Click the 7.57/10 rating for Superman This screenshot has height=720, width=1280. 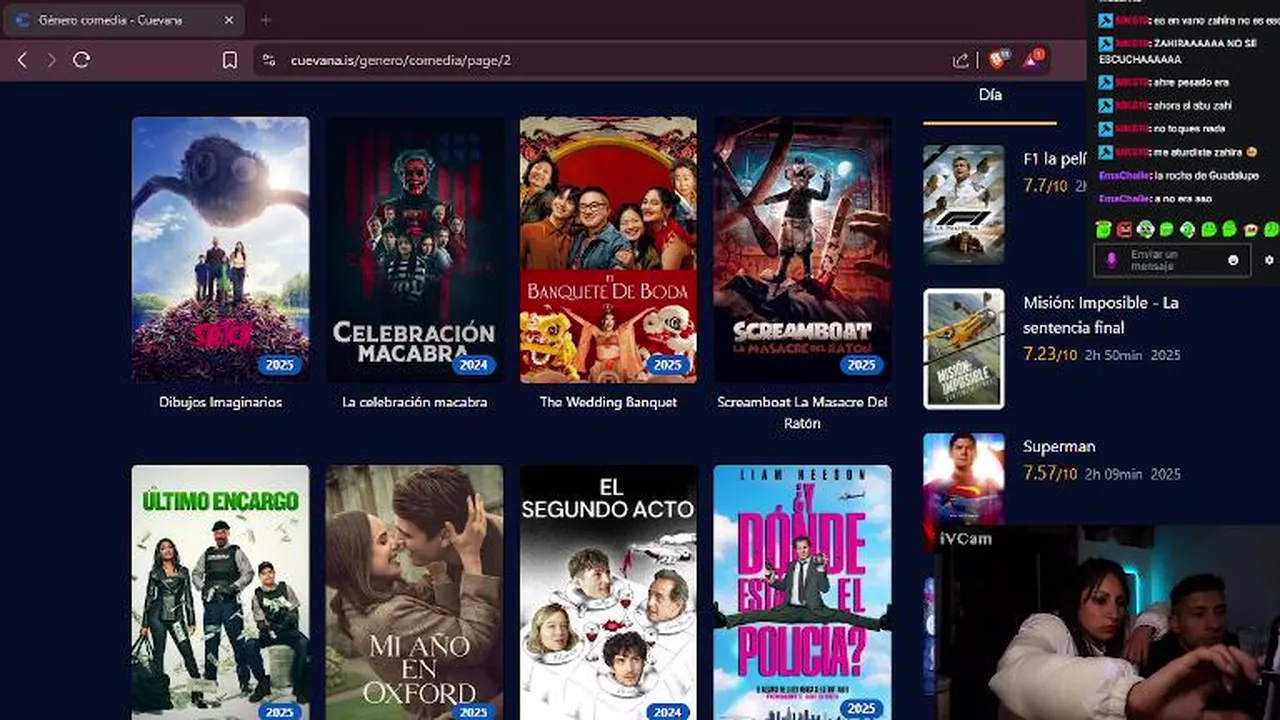coord(1050,473)
